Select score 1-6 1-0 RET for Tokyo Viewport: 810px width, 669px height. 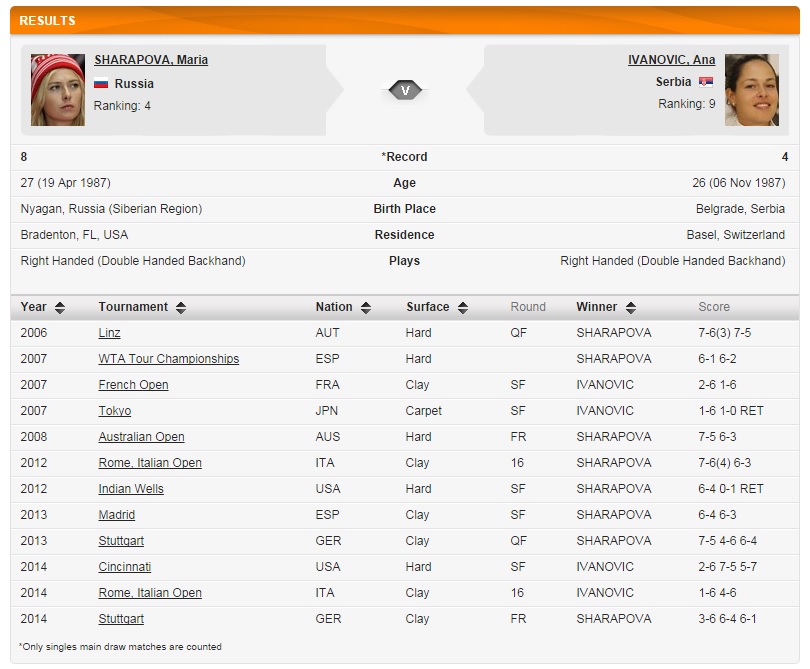pyautogui.click(x=730, y=411)
